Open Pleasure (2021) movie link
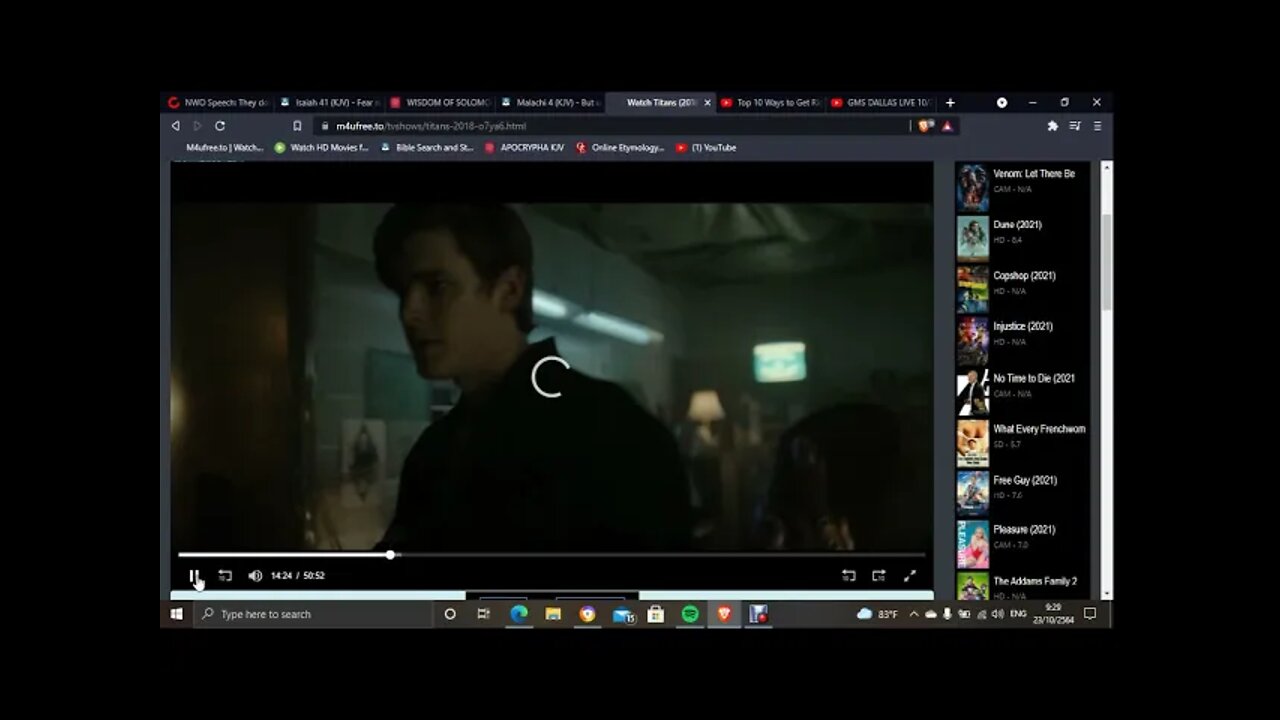 (1024, 530)
